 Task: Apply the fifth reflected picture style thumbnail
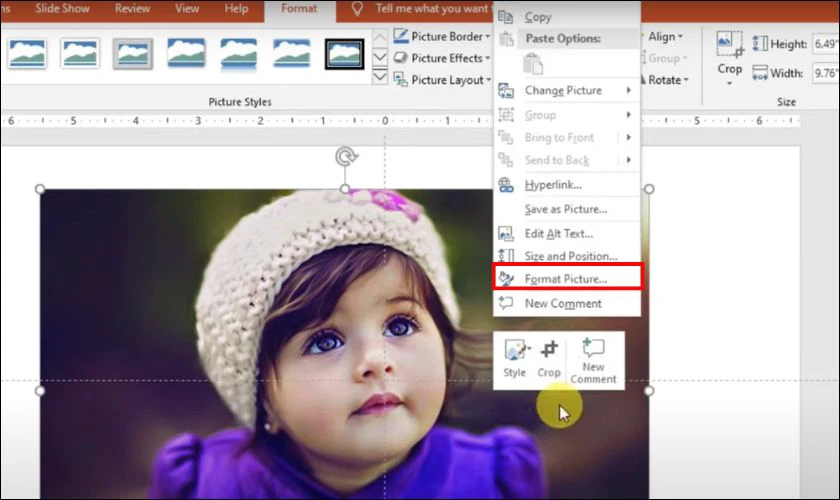(x=238, y=54)
